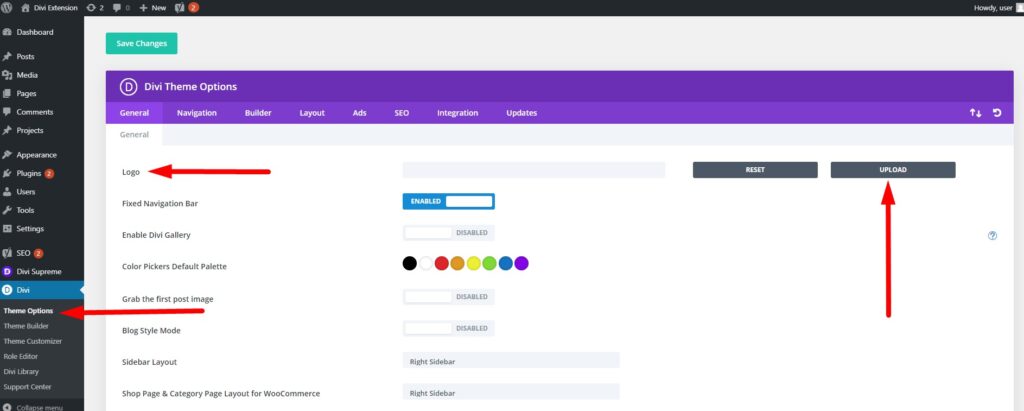Open the Howdy, user account menu
Screen dimensions: 1024x411
tap(997, 8)
